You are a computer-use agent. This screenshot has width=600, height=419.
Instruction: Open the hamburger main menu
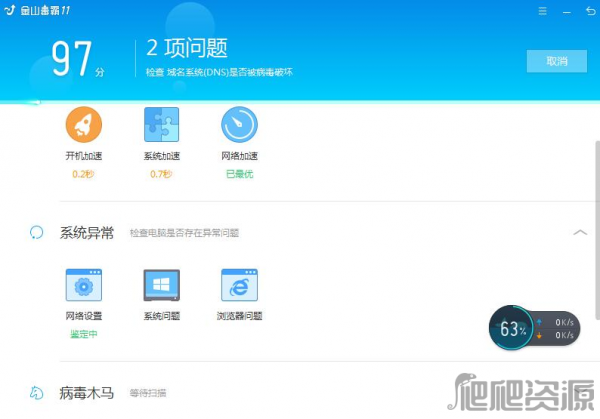coord(543,11)
